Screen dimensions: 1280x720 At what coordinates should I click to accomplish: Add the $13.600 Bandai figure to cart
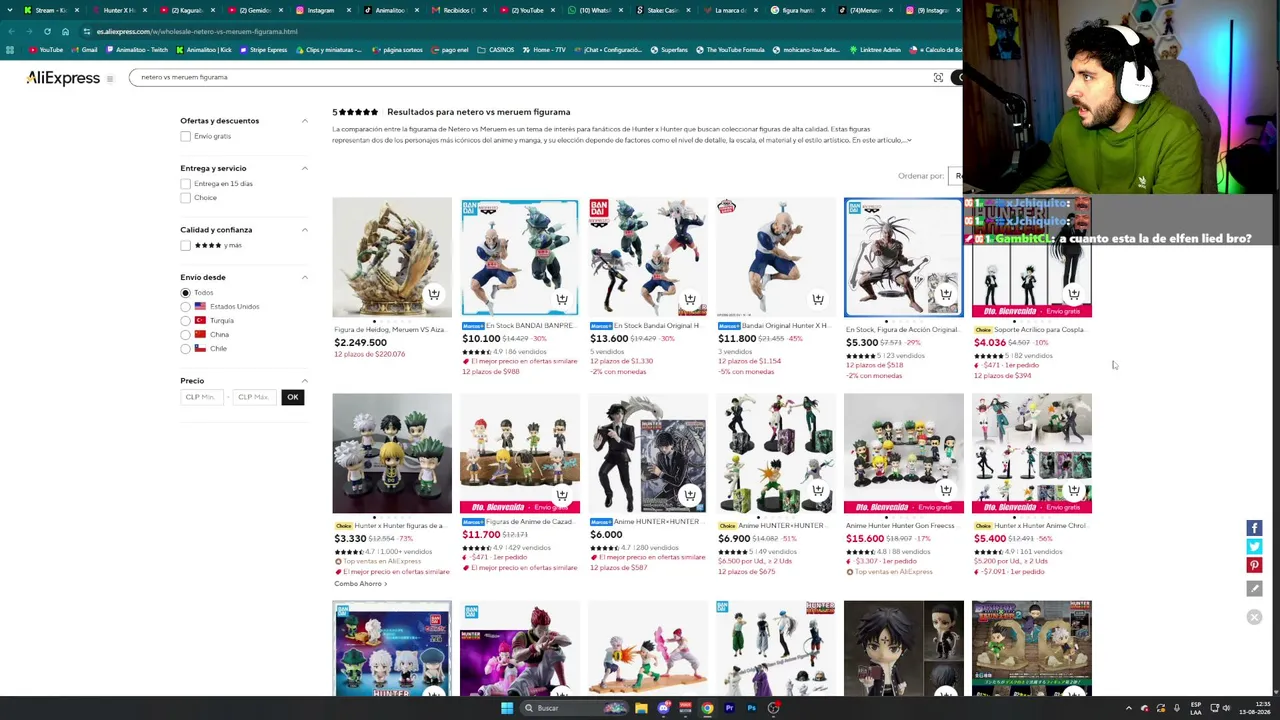coord(690,299)
